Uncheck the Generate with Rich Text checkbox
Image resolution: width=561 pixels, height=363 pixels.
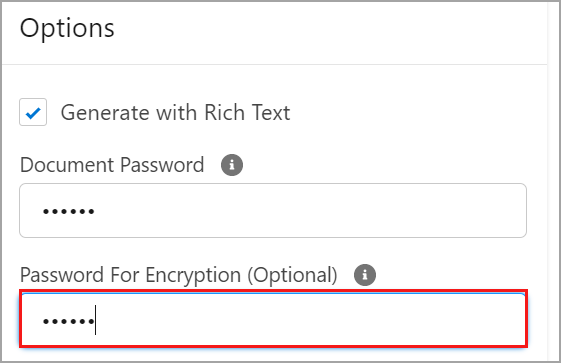[x=33, y=112]
